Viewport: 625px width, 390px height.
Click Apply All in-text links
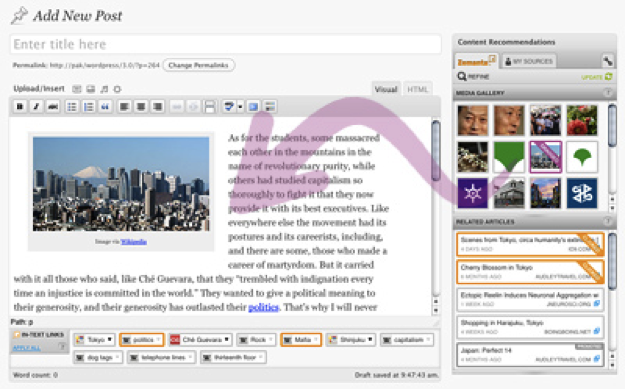tap(27, 348)
